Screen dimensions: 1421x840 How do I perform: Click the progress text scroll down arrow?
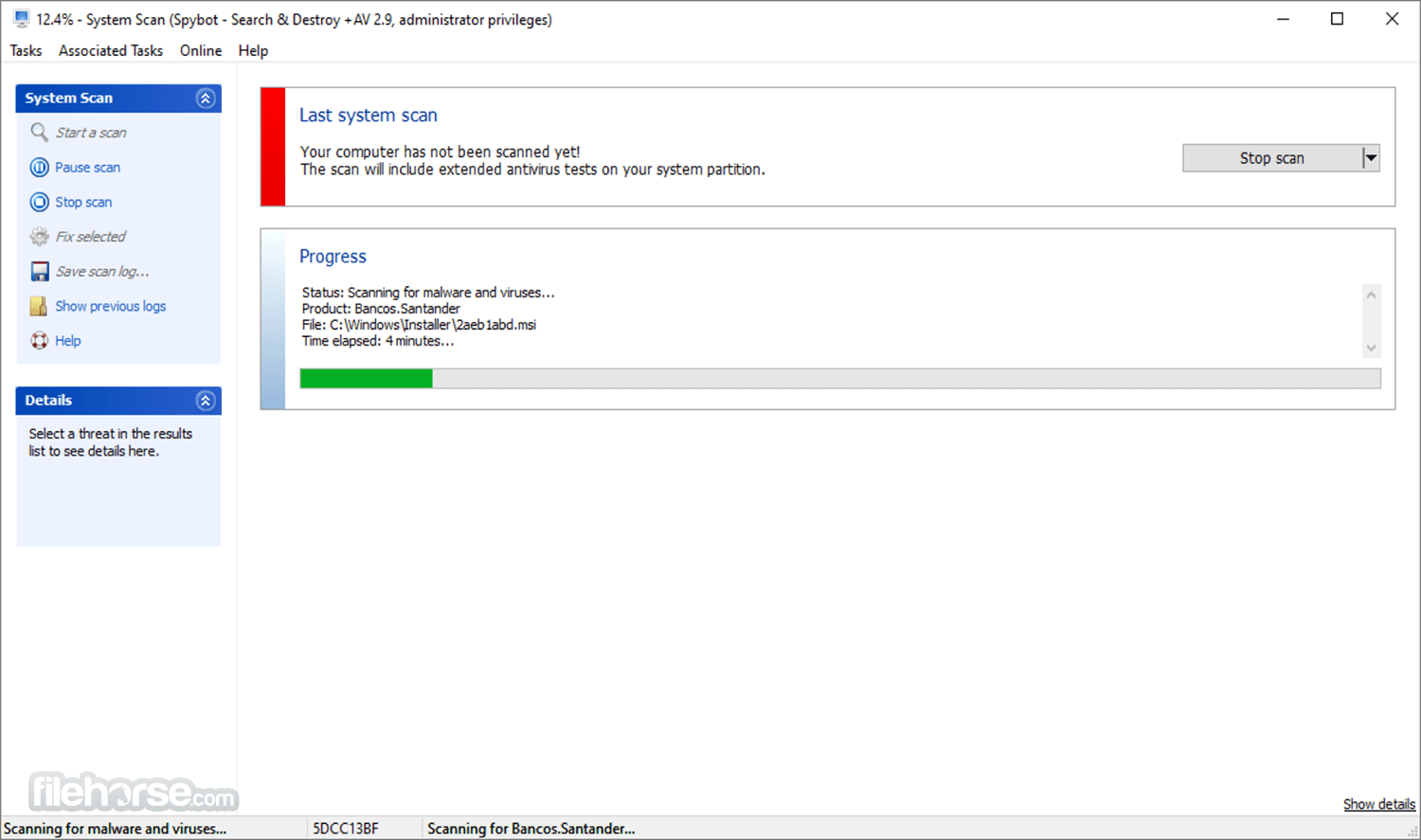[1371, 348]
